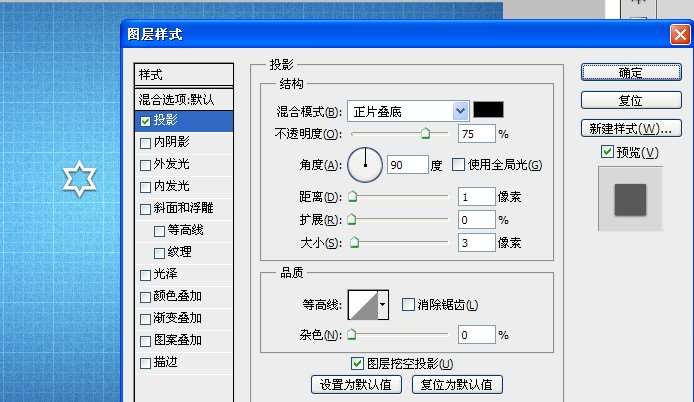
Task: Enable the 纹理 sub-style checkbox
Action: pos(159,253)
